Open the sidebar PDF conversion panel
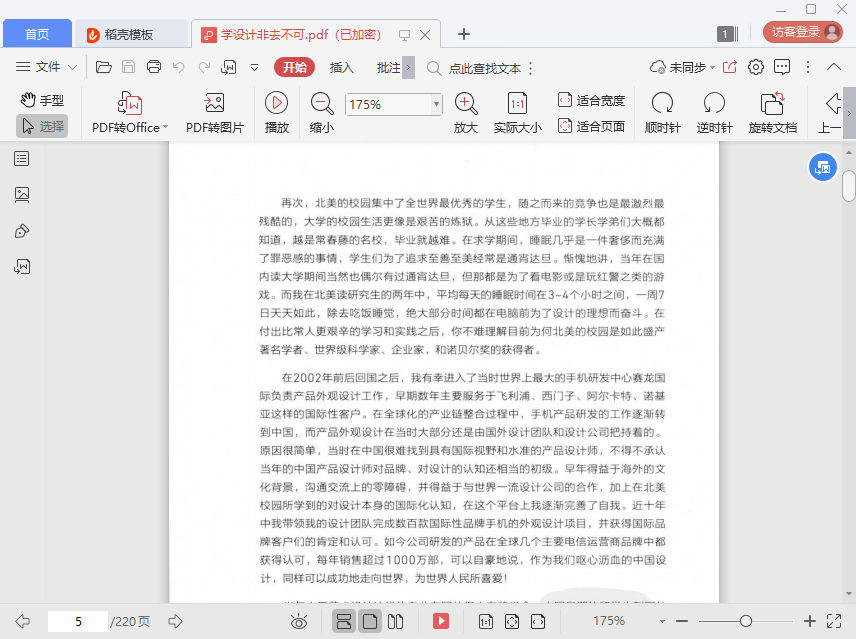This screenshot has height=639, width=856. coord(22,267)
